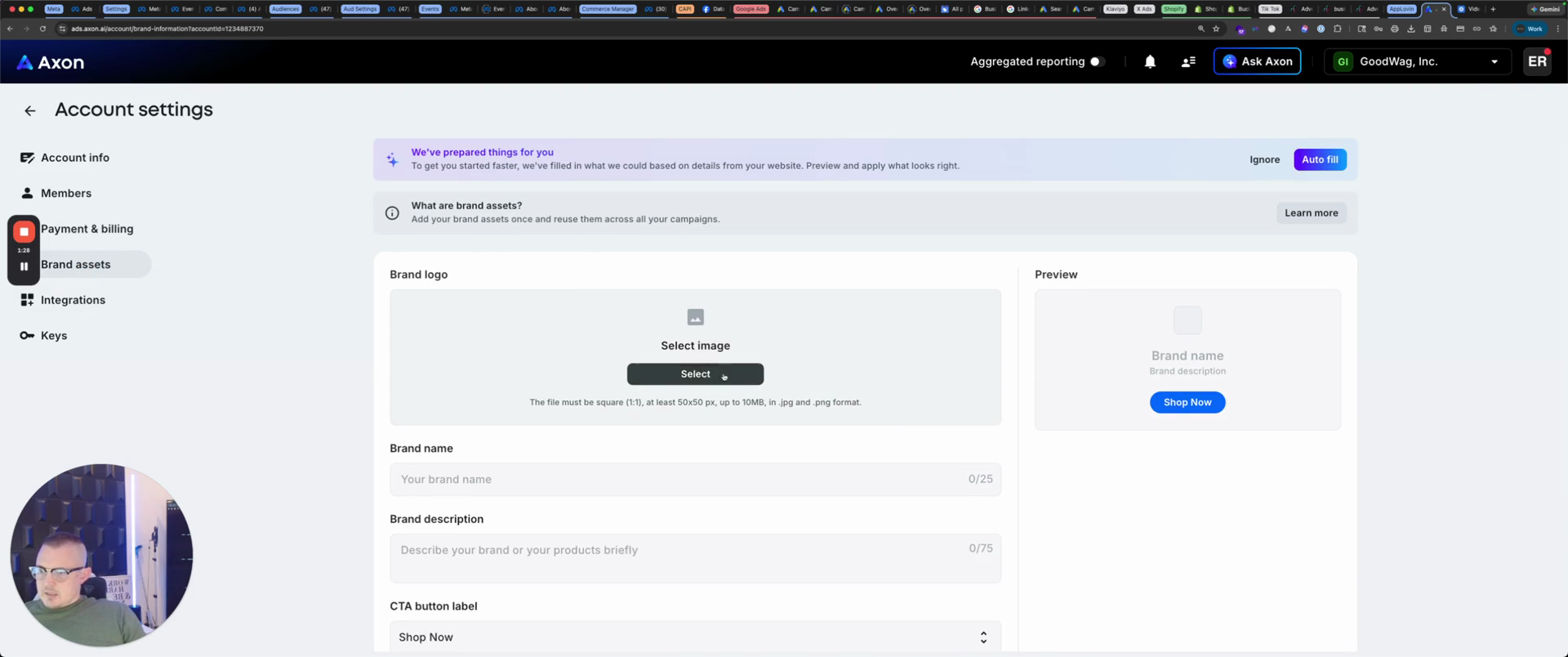Viewport: 1568px width, 657px height.
Task: Open the Integrations settings section
Action: (x=73, y=300)
